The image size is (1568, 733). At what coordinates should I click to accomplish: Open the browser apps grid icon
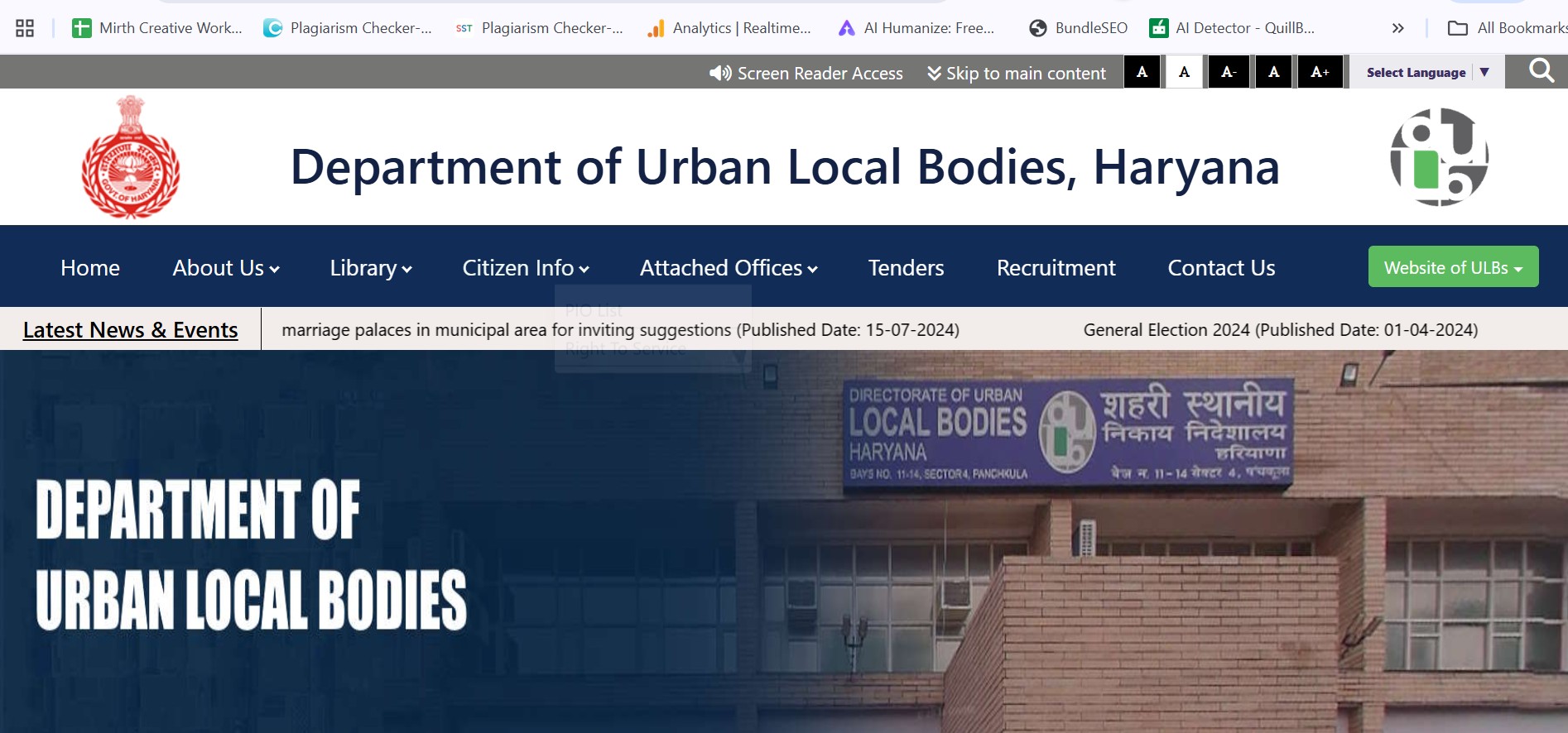coord(25,28)
